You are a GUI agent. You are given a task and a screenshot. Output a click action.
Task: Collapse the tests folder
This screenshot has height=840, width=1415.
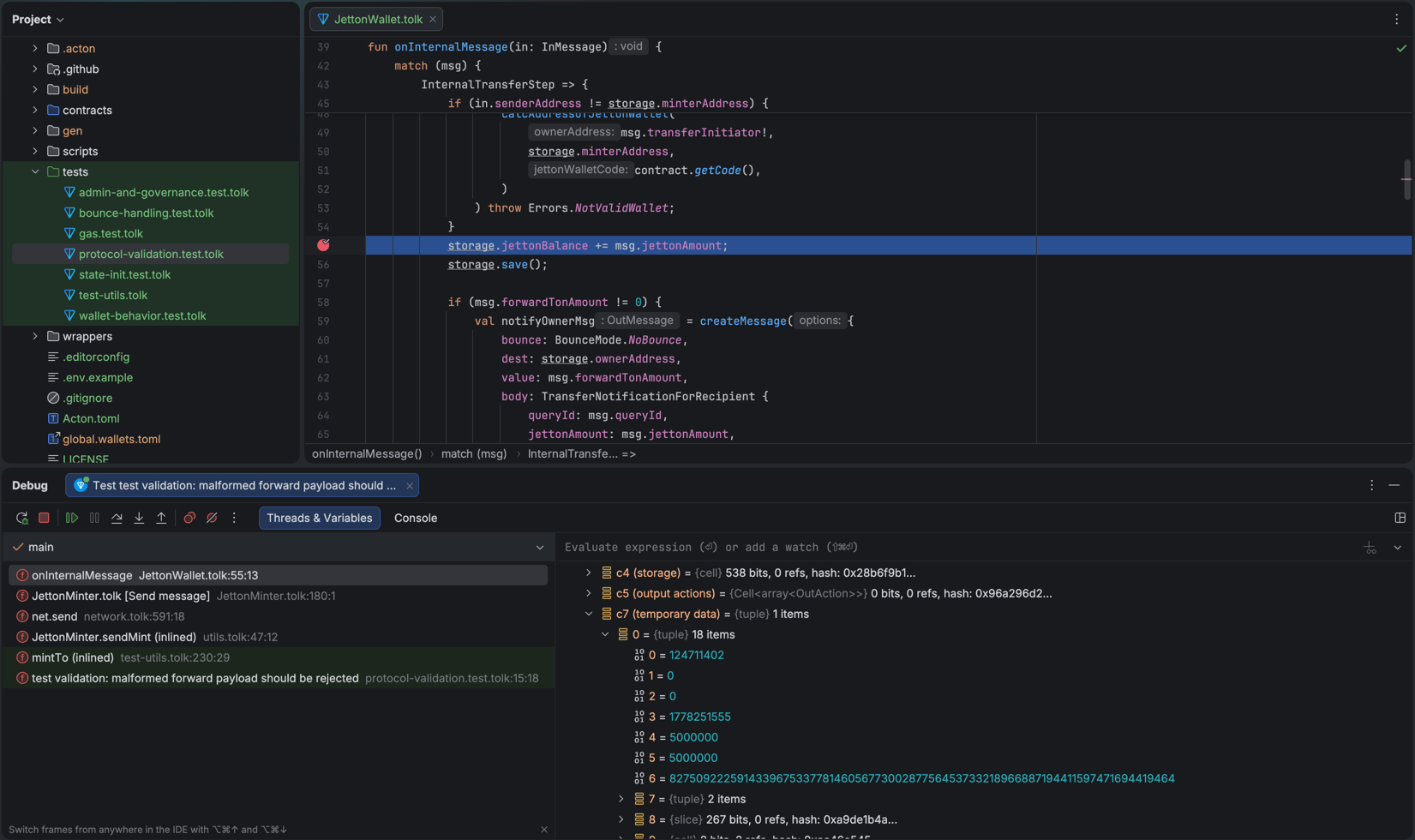click(x=35, y=171)
